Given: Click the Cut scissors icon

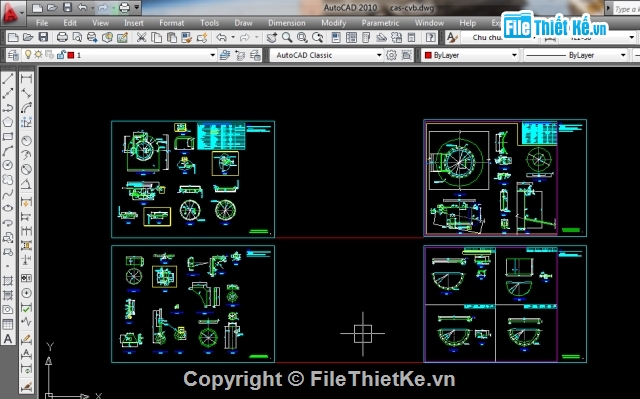Looking at the screenshot, I should click(x=141, y=38).
